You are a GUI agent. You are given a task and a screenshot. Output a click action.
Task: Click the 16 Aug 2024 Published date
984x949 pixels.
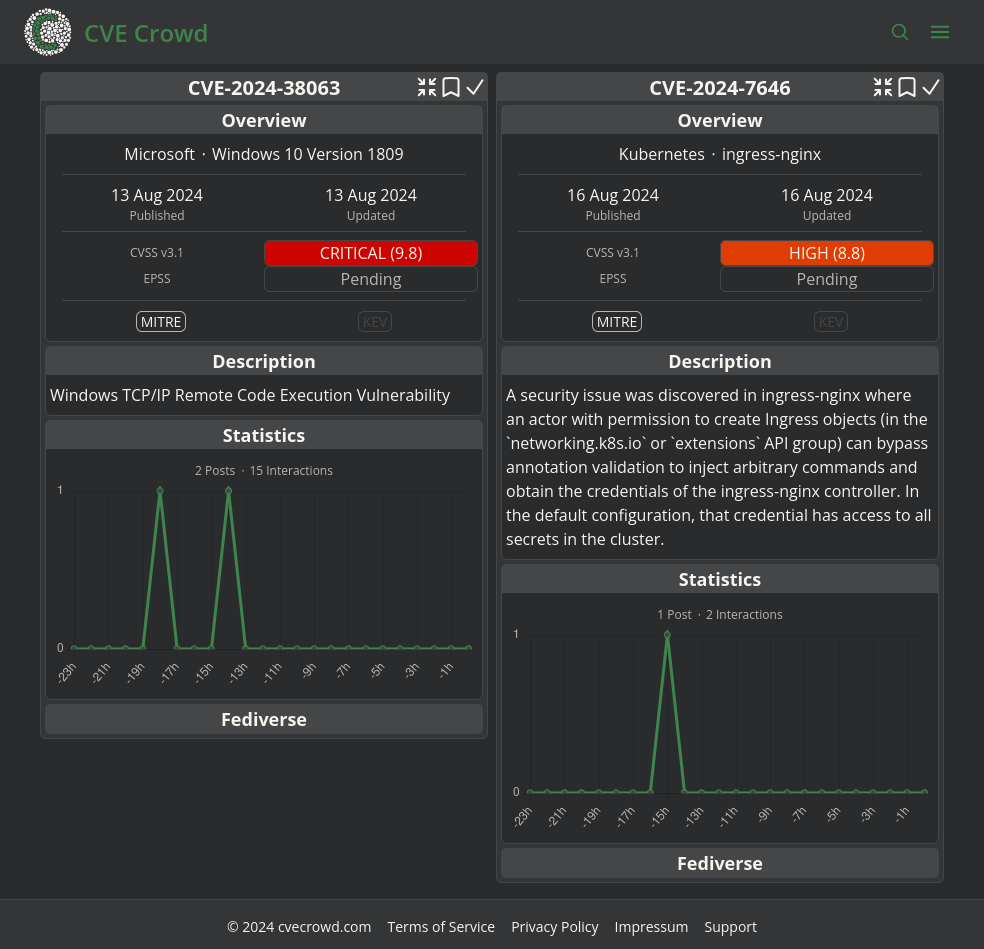(613, 195)
